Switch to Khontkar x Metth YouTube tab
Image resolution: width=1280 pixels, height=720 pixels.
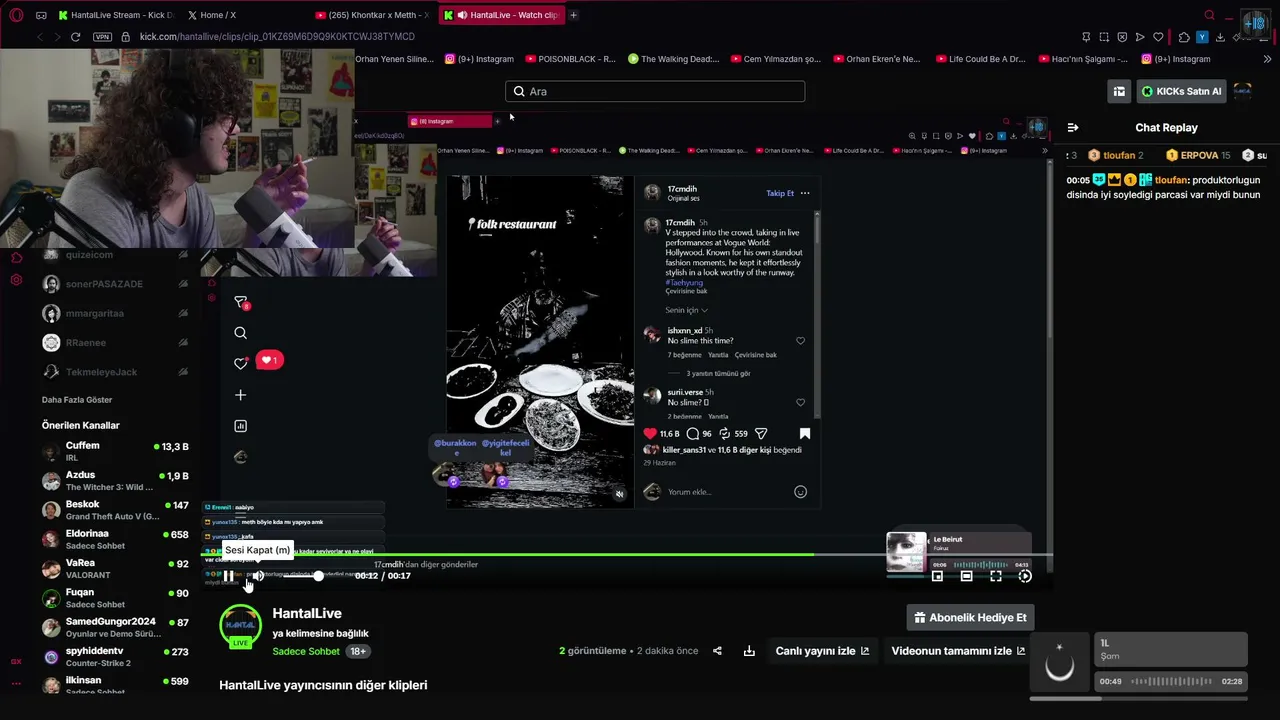[371, 15]
